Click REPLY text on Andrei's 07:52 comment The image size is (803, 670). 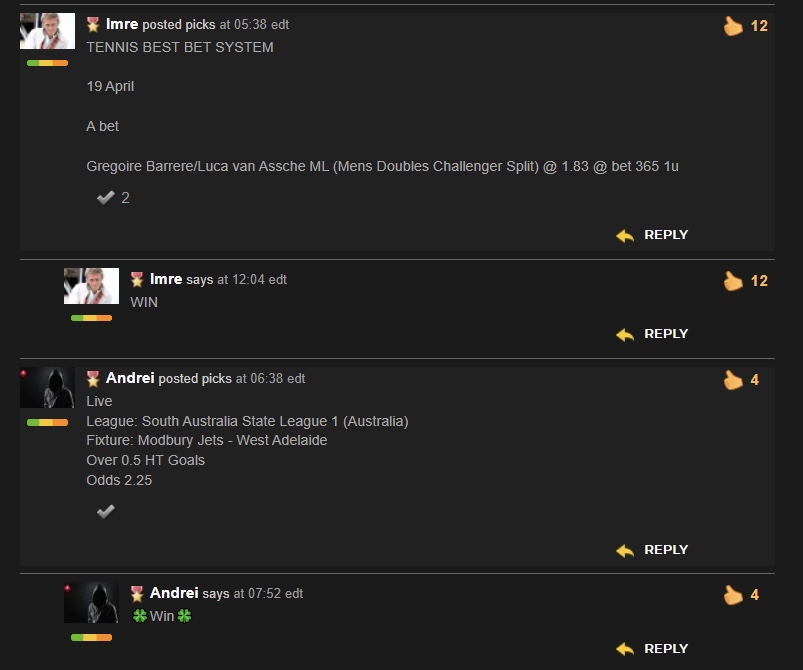[x=666, y=648]
